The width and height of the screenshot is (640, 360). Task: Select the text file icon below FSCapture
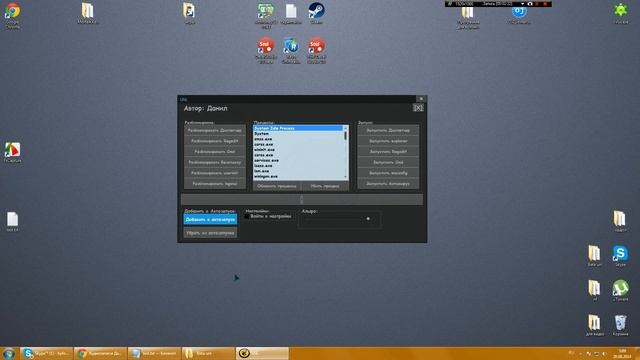click(13, 222)
